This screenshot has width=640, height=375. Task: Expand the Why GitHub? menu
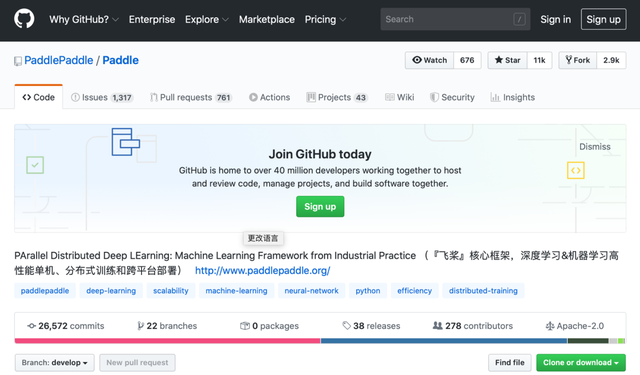click(84, 20)
